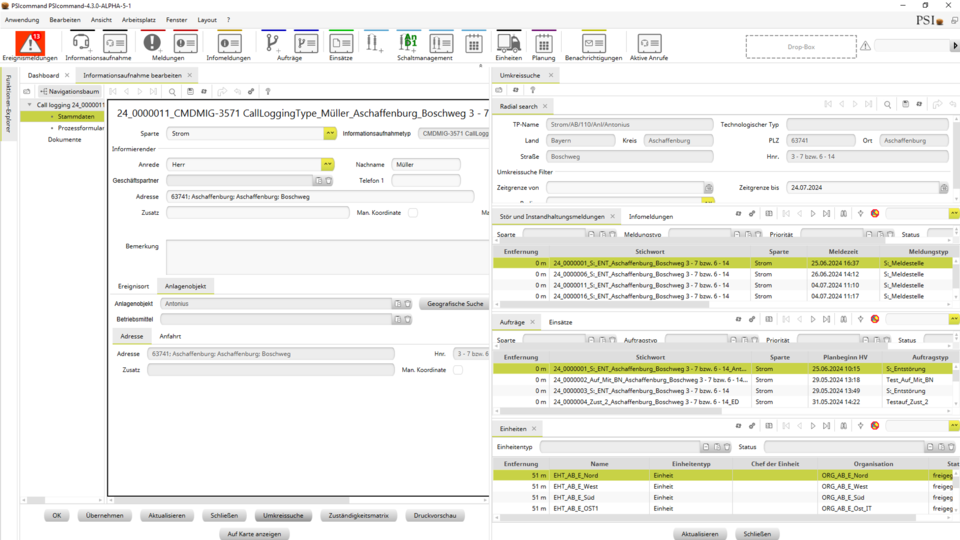Click Druckvorschau button
Viewport: 960px width, 540px height.
click(435, 516)
